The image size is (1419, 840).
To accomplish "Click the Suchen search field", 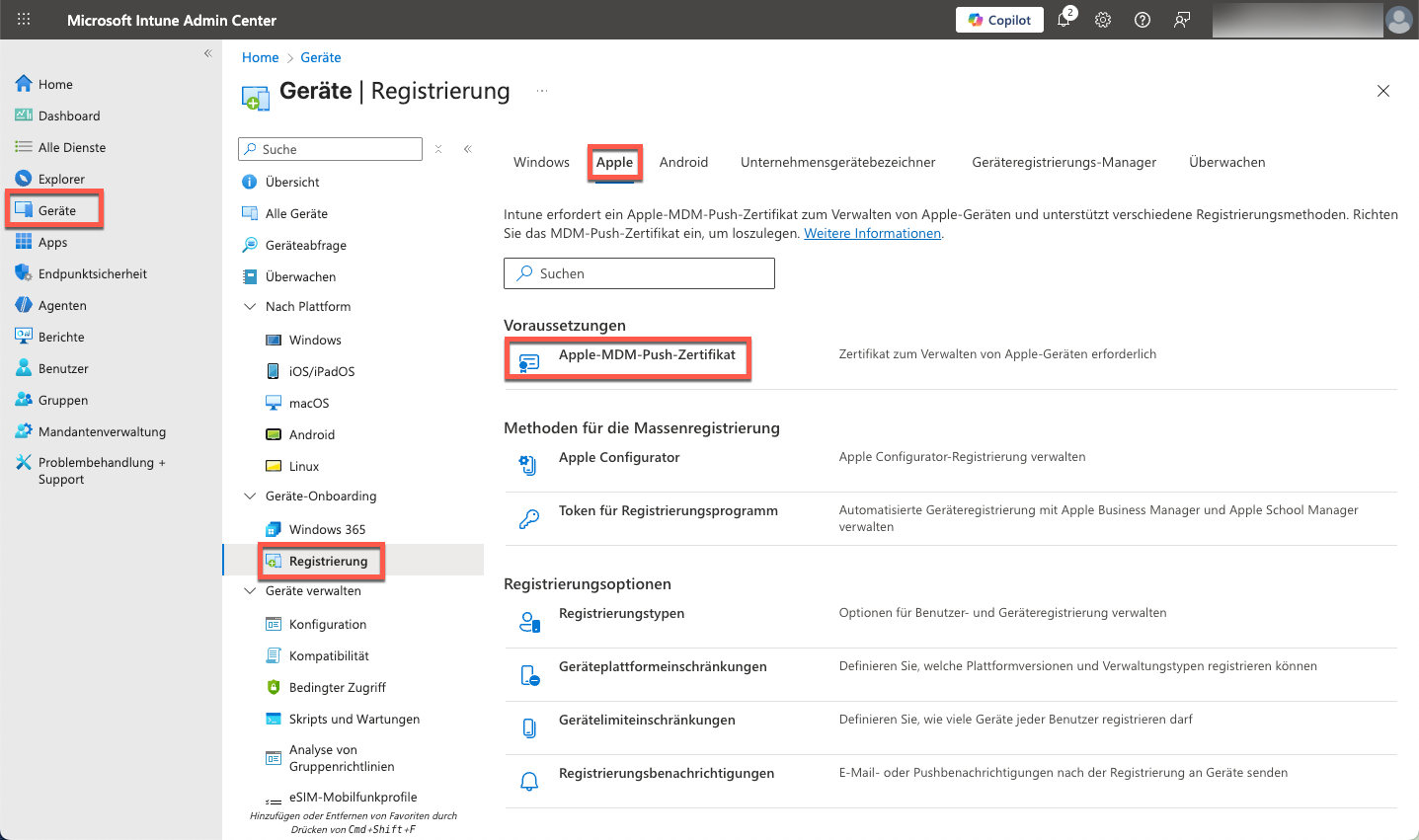I will [x=639, y=273].
